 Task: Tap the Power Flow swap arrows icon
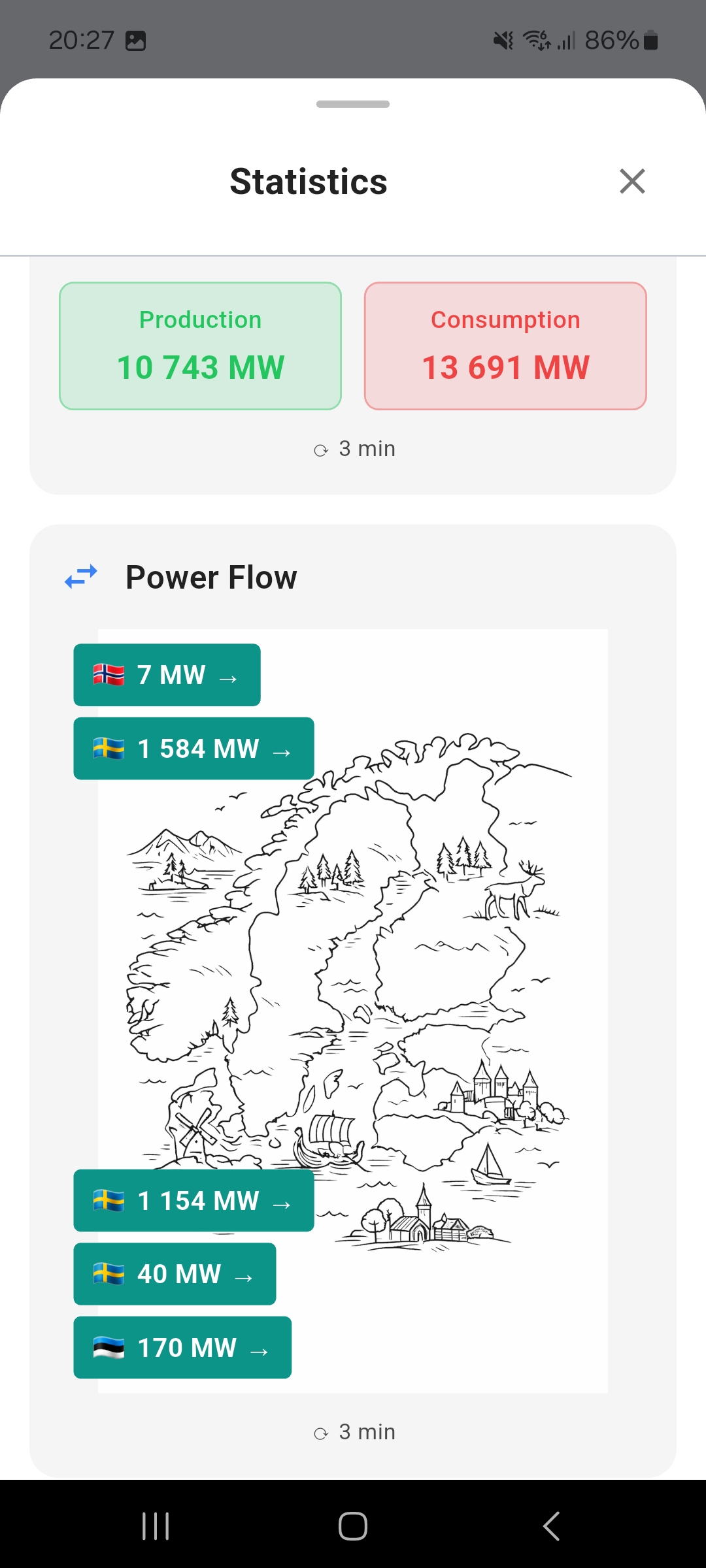point(81,577)
